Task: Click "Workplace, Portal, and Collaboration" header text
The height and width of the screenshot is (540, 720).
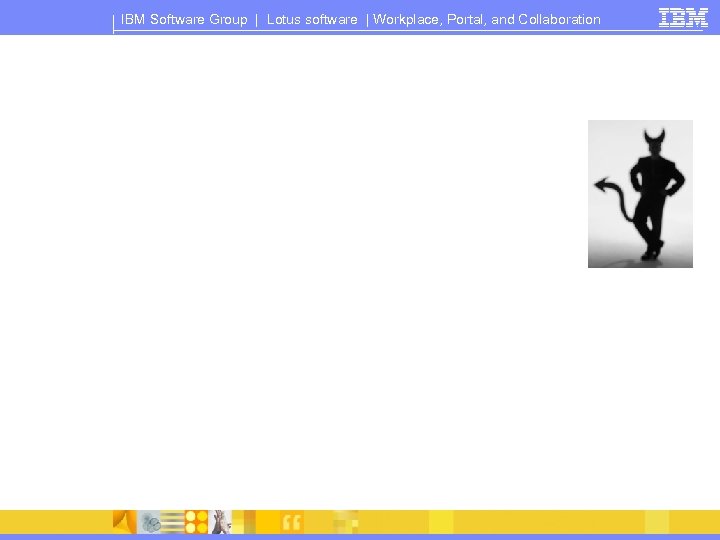Action: click(x=487, y=19)
